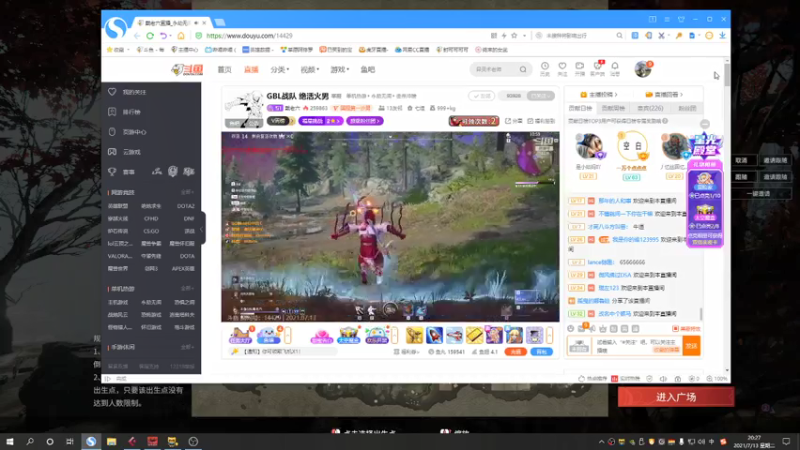This screenshot has height=450, width=800.
Task: Open Windows taskbar search
Action: tap(30, 441)
